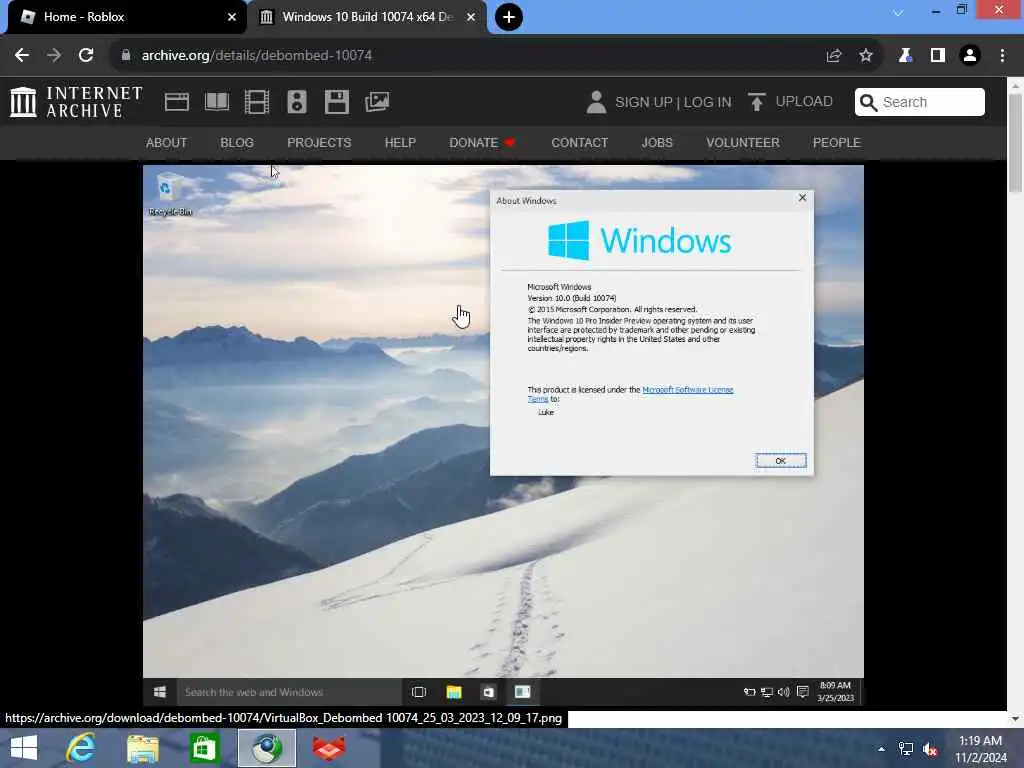Open the Software floppy disk icon
Viewport: 1024px width, 768px height.
pos(337,102)
